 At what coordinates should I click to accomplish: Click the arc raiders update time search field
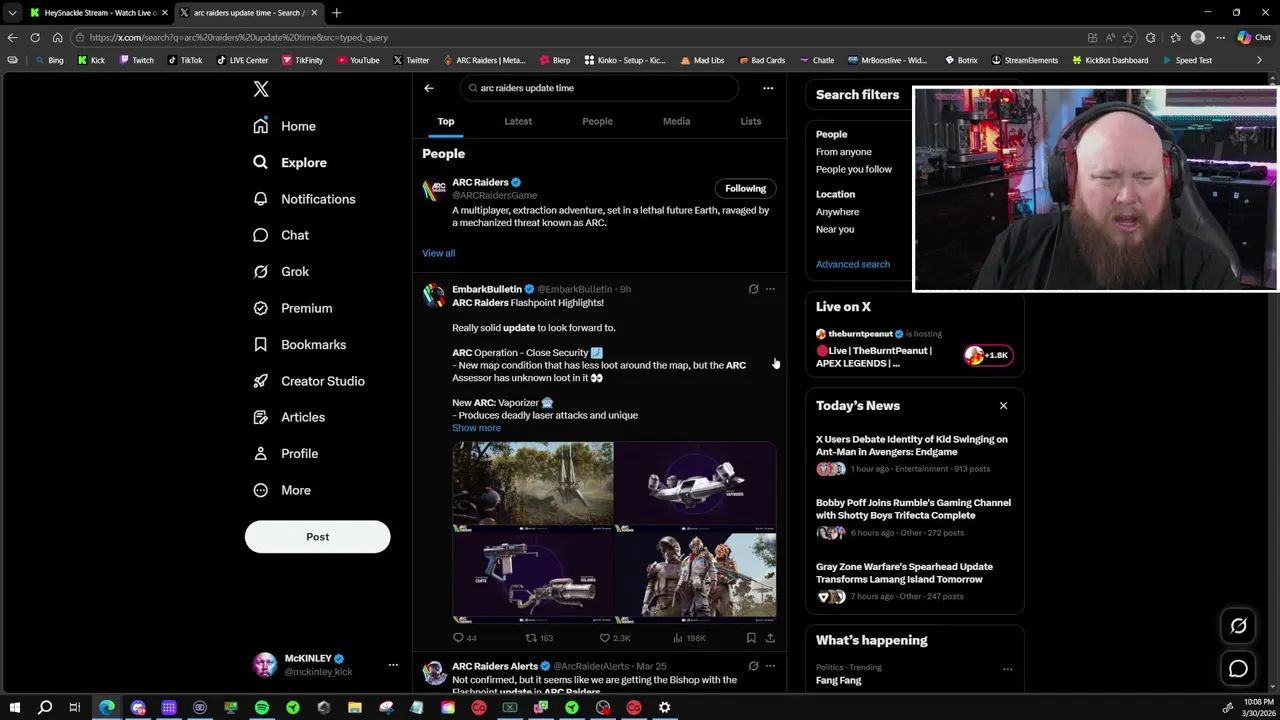(600, 88)
